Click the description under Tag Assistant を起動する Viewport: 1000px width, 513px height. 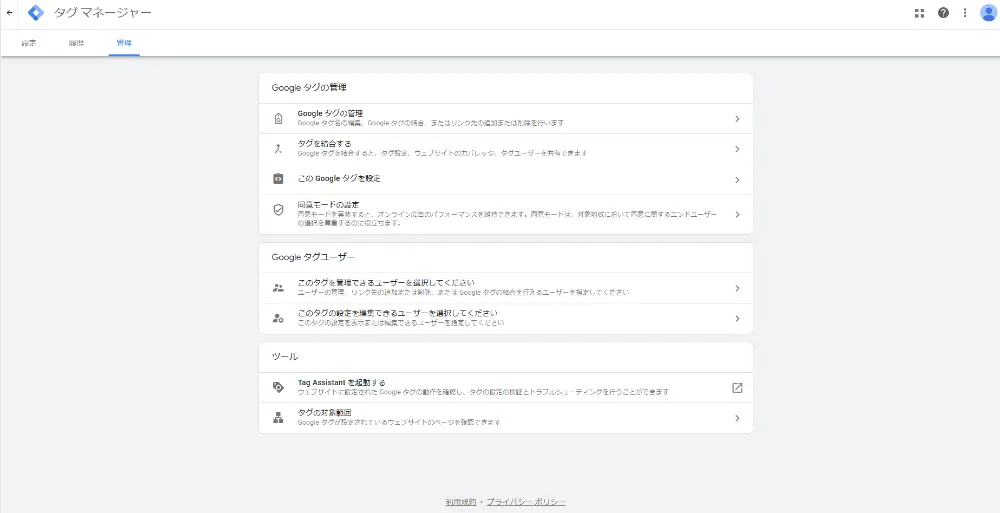coord(483,392)
